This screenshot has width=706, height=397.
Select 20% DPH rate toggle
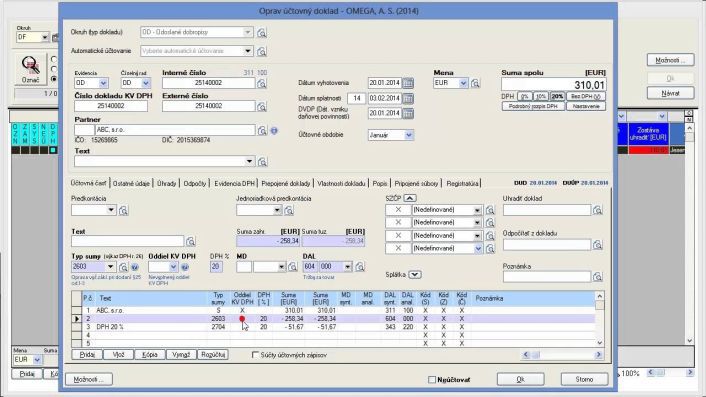[557, 96]
